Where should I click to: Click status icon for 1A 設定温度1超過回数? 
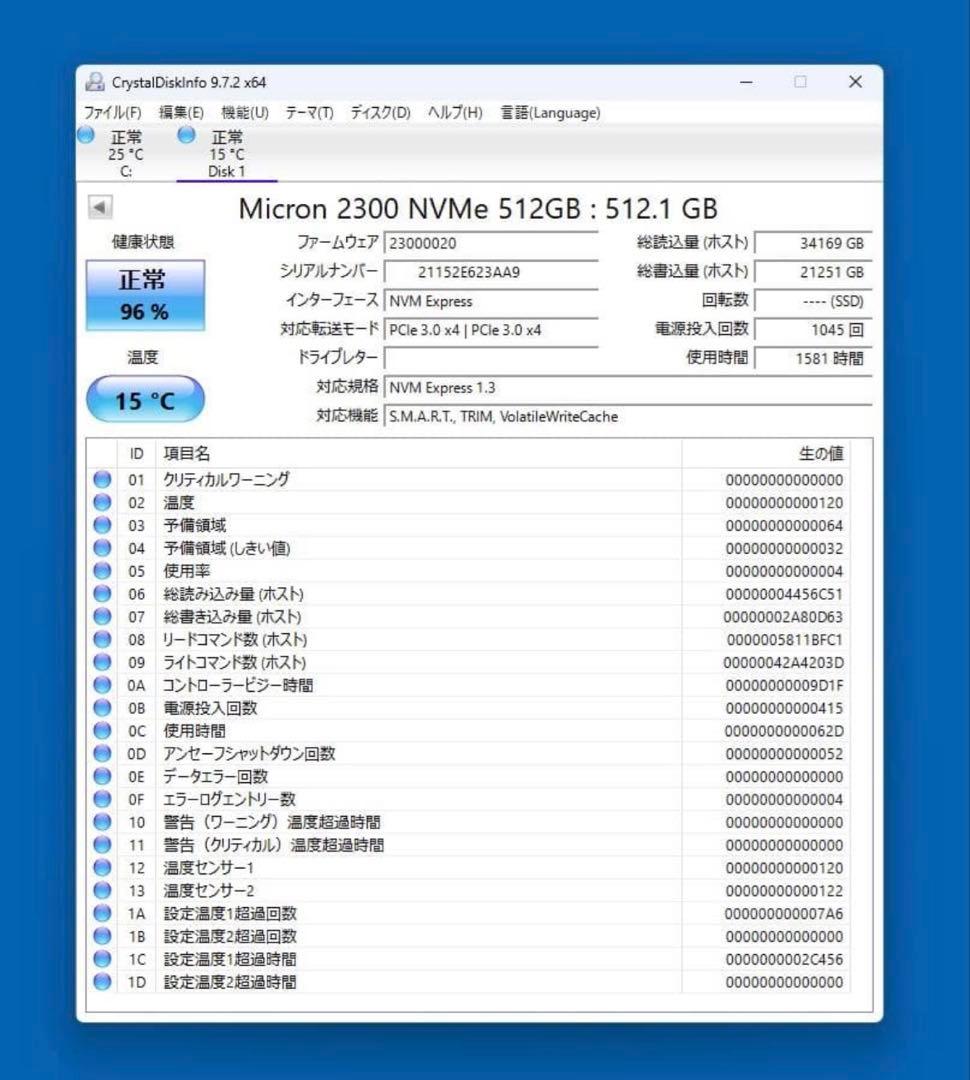click(x=102, y=913)
